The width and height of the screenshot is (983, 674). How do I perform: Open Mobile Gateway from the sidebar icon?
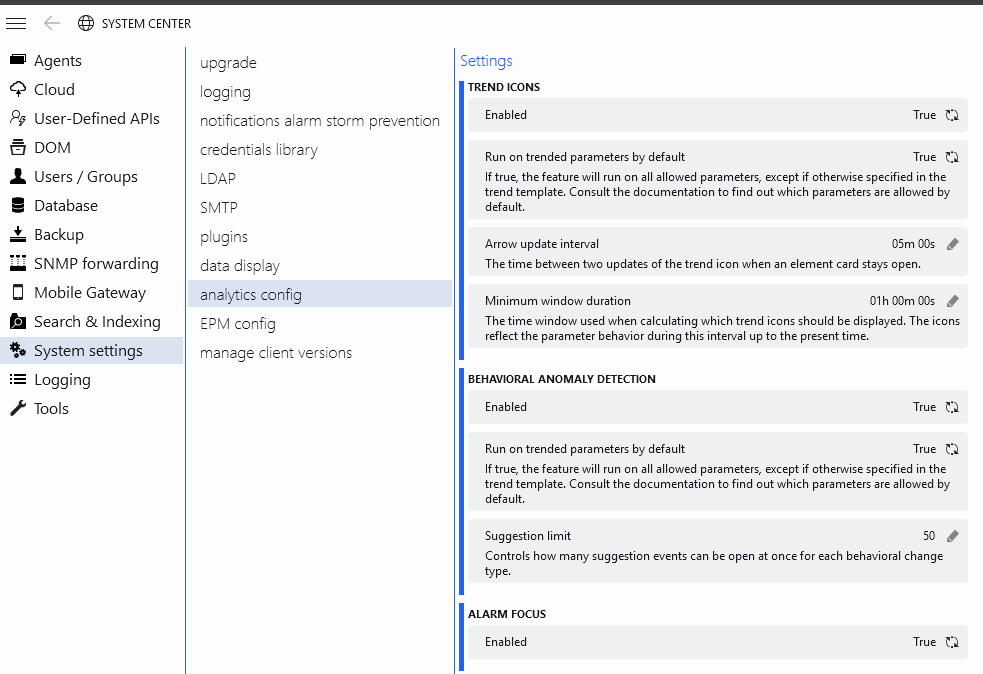coord(17,292)
